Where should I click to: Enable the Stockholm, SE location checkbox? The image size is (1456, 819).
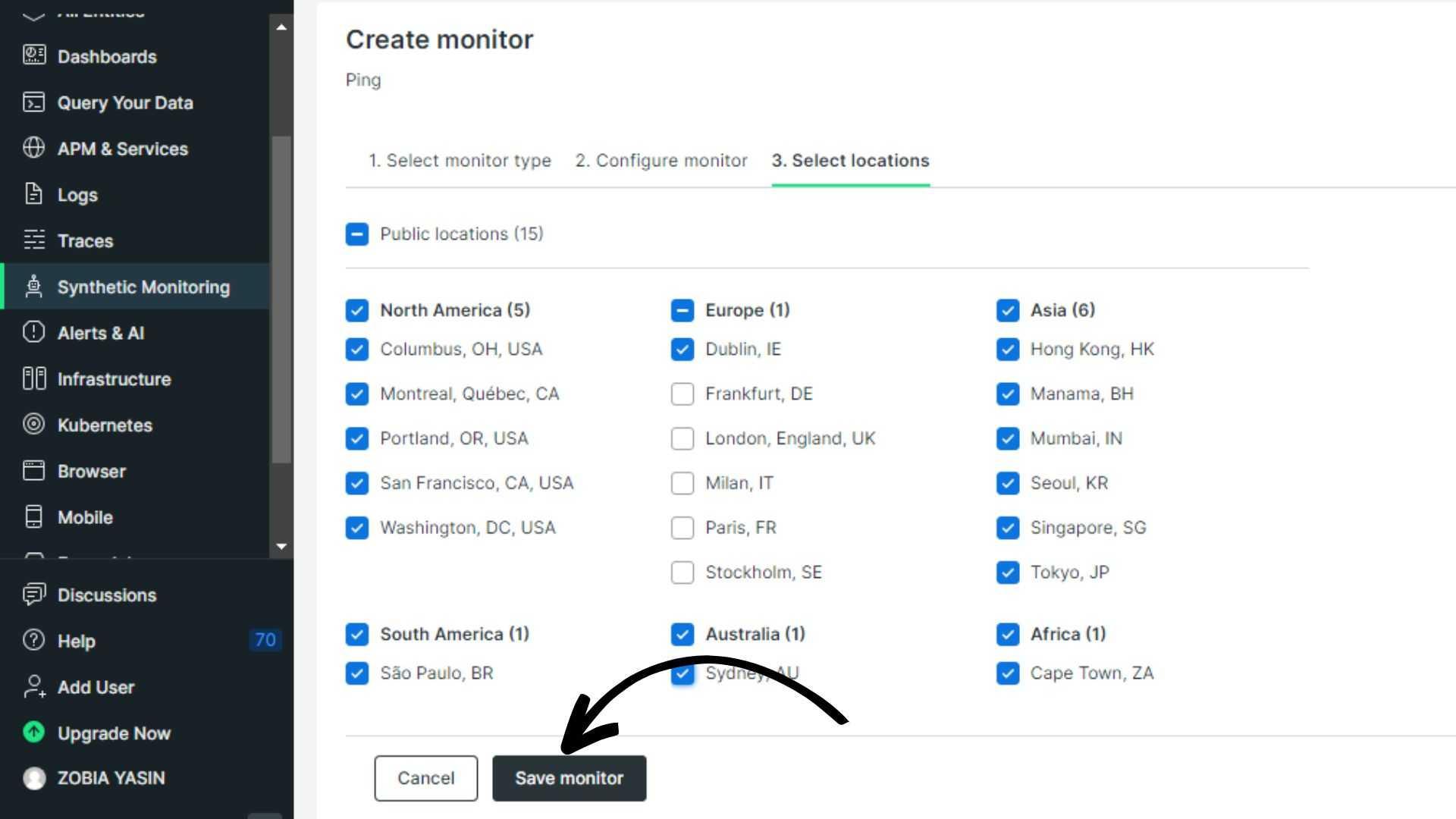pos(682,572)
